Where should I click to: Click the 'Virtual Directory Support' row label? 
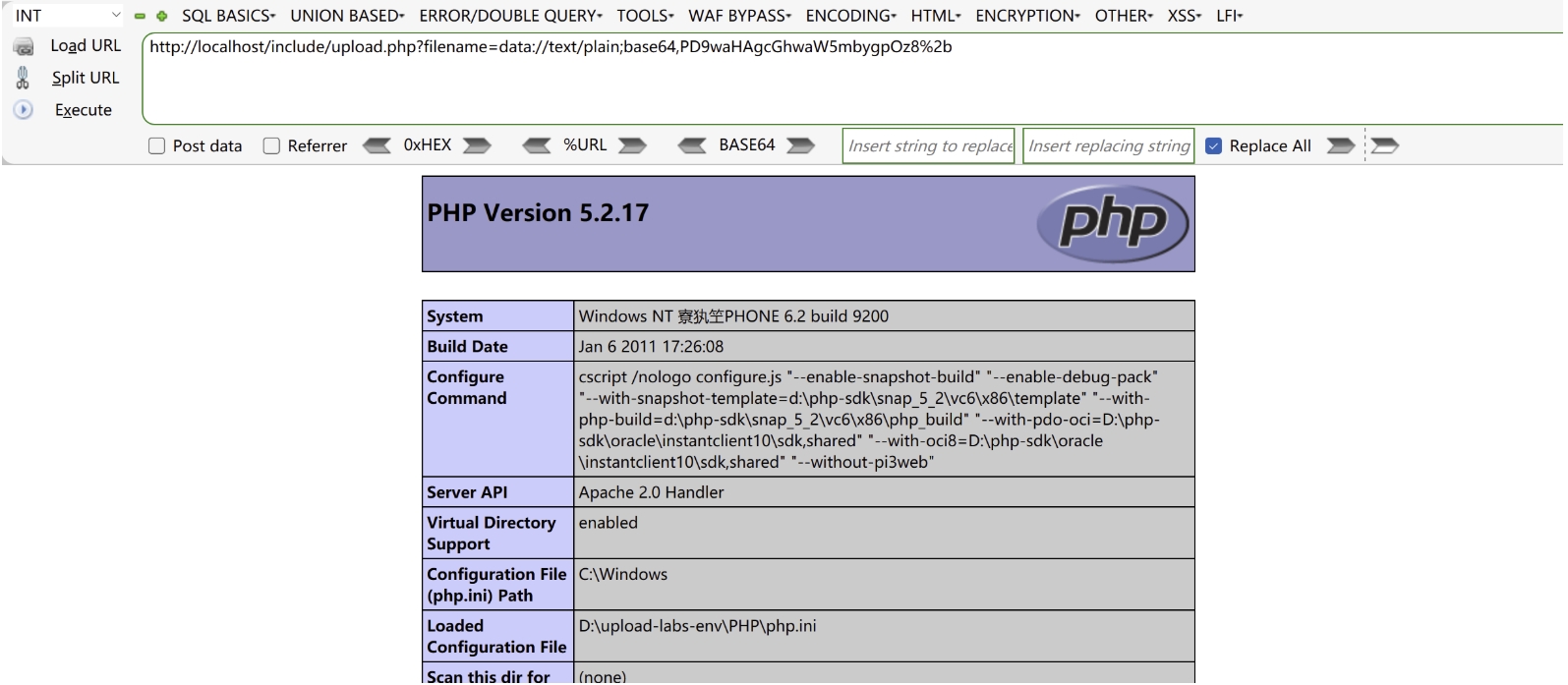pos(492,534)
